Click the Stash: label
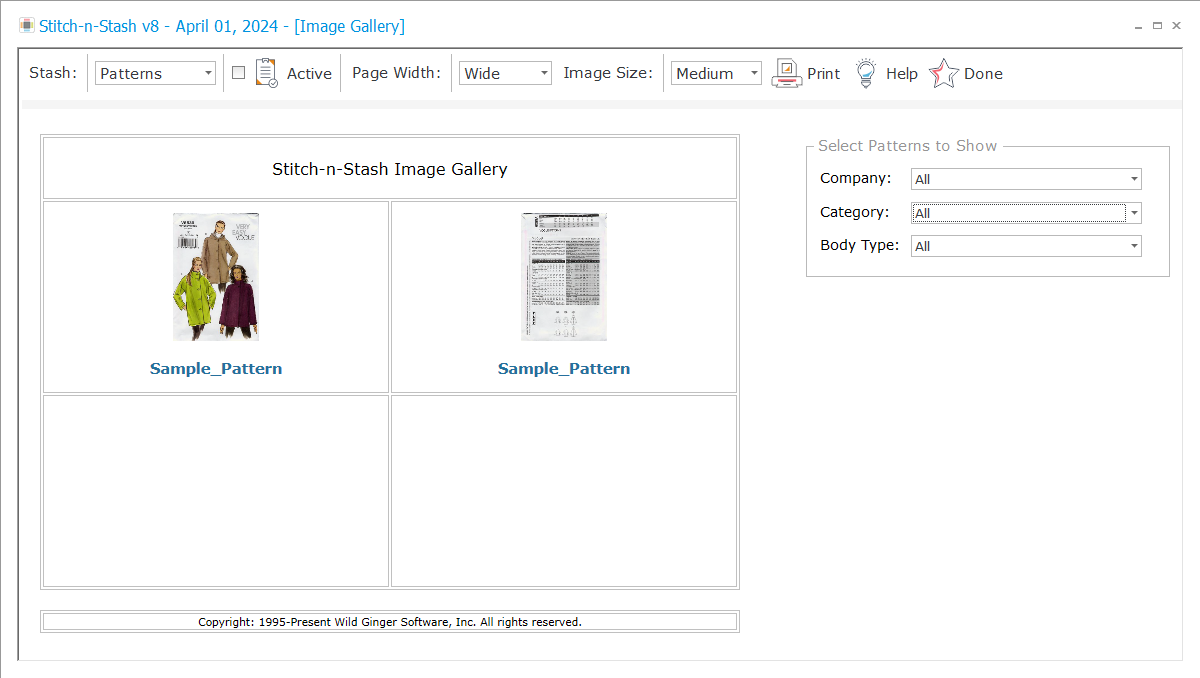 coord(53,73)
